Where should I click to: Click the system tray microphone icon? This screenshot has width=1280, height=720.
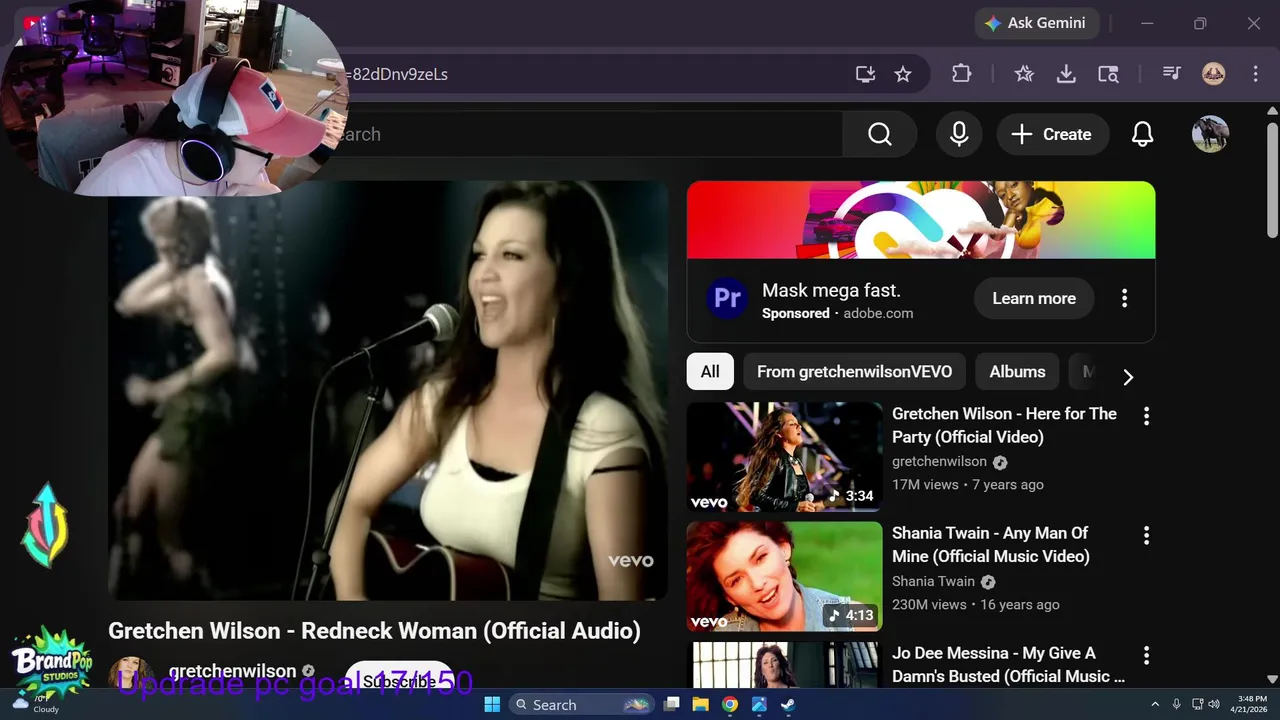[x=1177, y=704]
